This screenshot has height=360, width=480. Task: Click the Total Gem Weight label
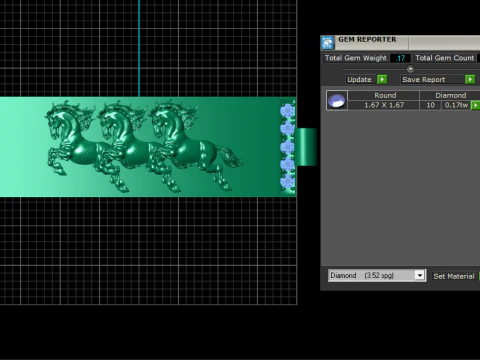[356, 58]
